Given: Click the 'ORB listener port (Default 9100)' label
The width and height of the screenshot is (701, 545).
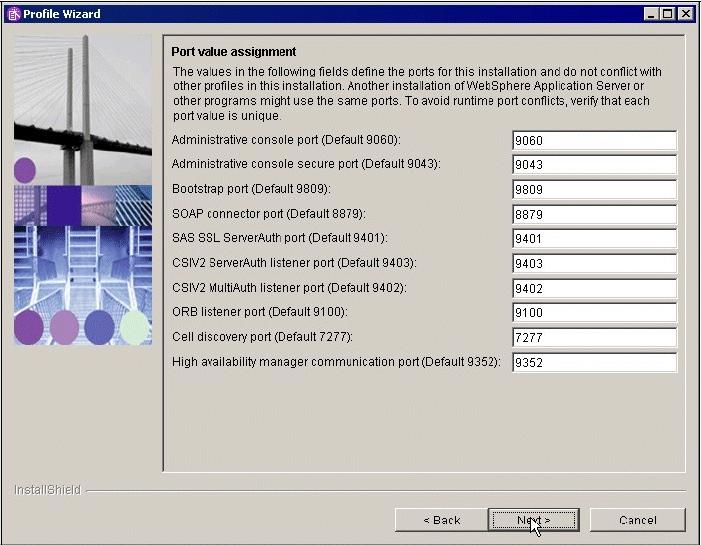Looking at the screenshot, I should pyautogui.click(x=259, y=312).
